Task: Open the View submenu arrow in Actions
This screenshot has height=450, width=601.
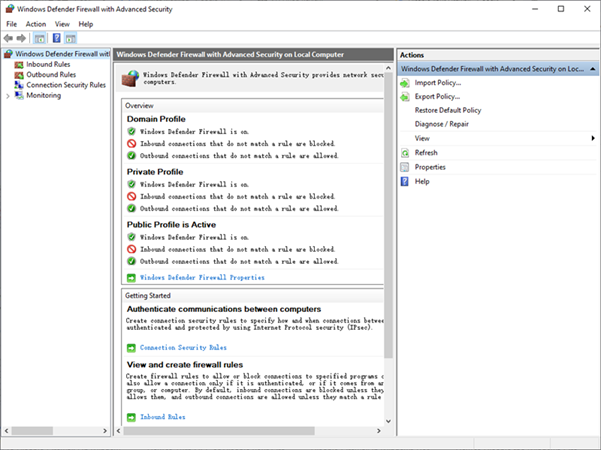Action: (592, 138)
